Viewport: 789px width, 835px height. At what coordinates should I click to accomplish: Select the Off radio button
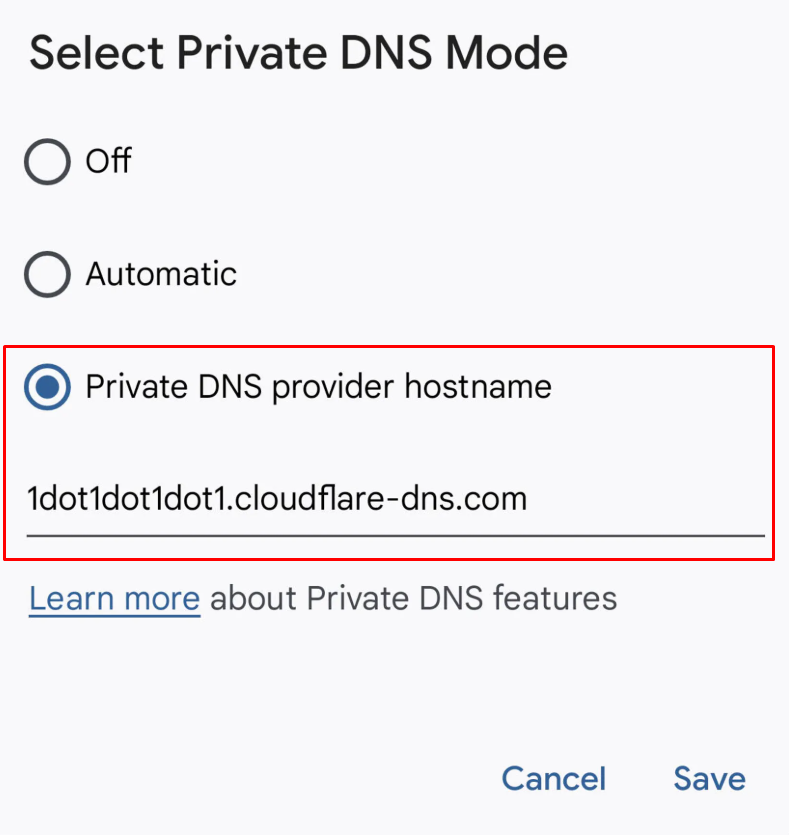point(46,161)
